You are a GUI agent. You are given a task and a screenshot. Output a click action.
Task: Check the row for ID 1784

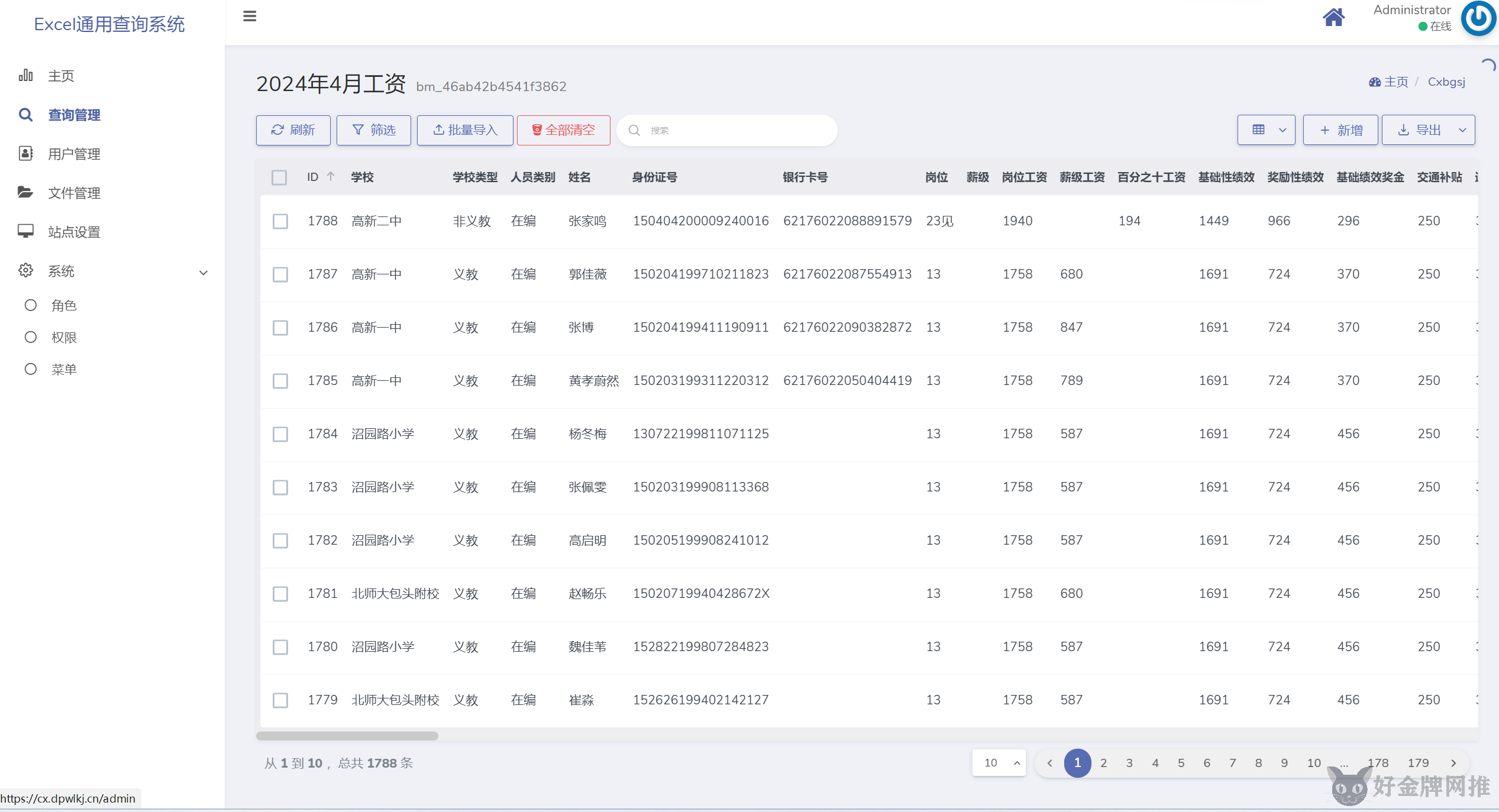click(x=280, y=434)
